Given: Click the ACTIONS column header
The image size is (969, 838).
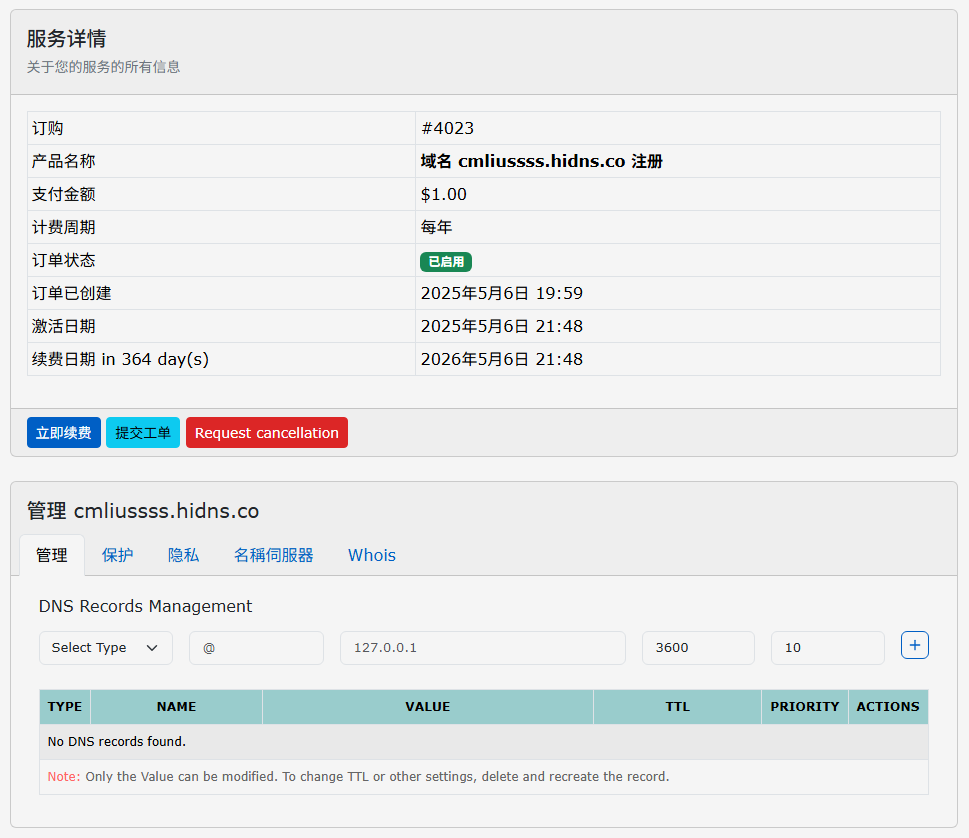Looking at the screenshot, I should (887, 707).
